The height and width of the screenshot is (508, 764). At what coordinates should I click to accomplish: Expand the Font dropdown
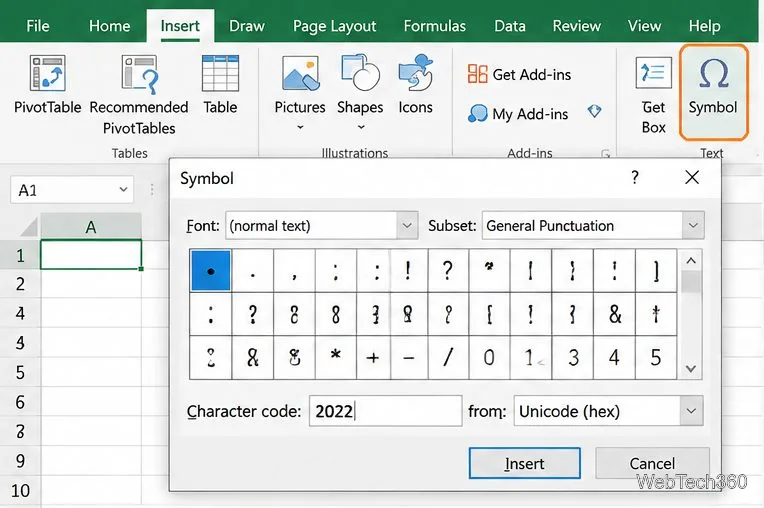(407, 226)
